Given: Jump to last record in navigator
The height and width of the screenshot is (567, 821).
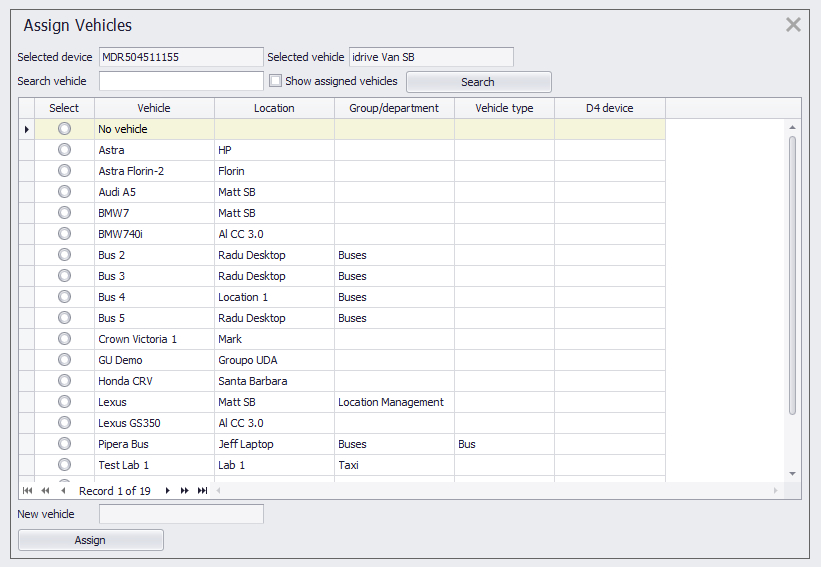Looking at the screenshot, I should point(203,491).
